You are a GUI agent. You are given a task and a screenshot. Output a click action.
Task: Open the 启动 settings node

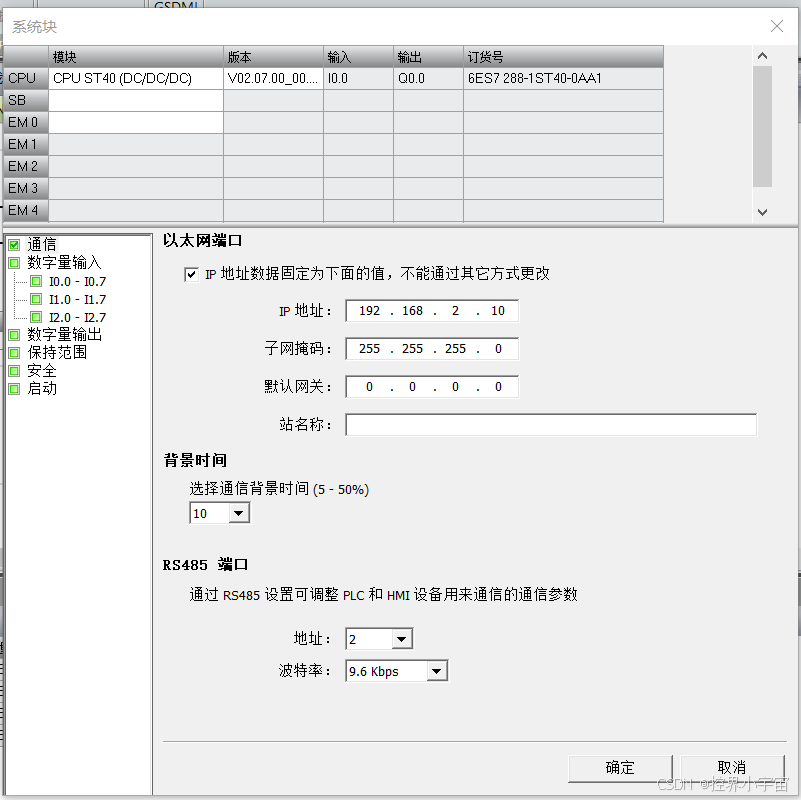coord(42,389)
